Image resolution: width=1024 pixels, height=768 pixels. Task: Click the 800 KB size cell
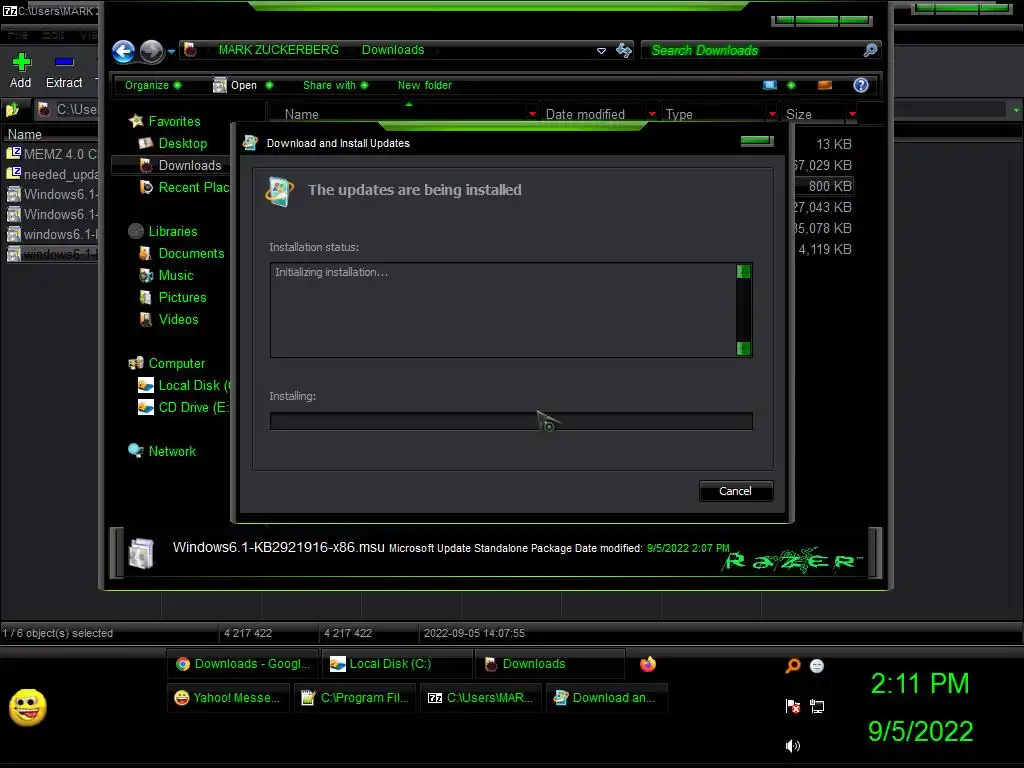[830, 187]
